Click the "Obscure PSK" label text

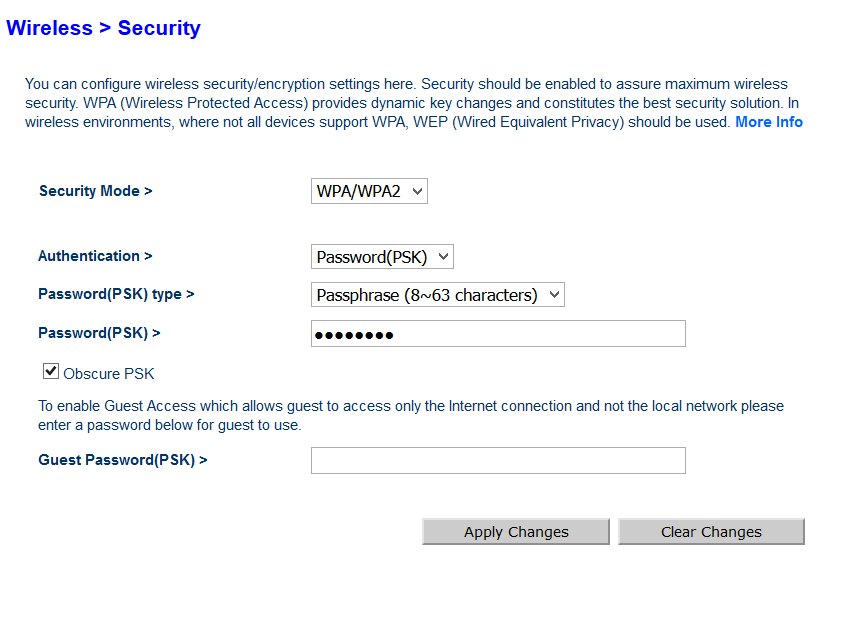pyautogui.click(x=109, y=374)
